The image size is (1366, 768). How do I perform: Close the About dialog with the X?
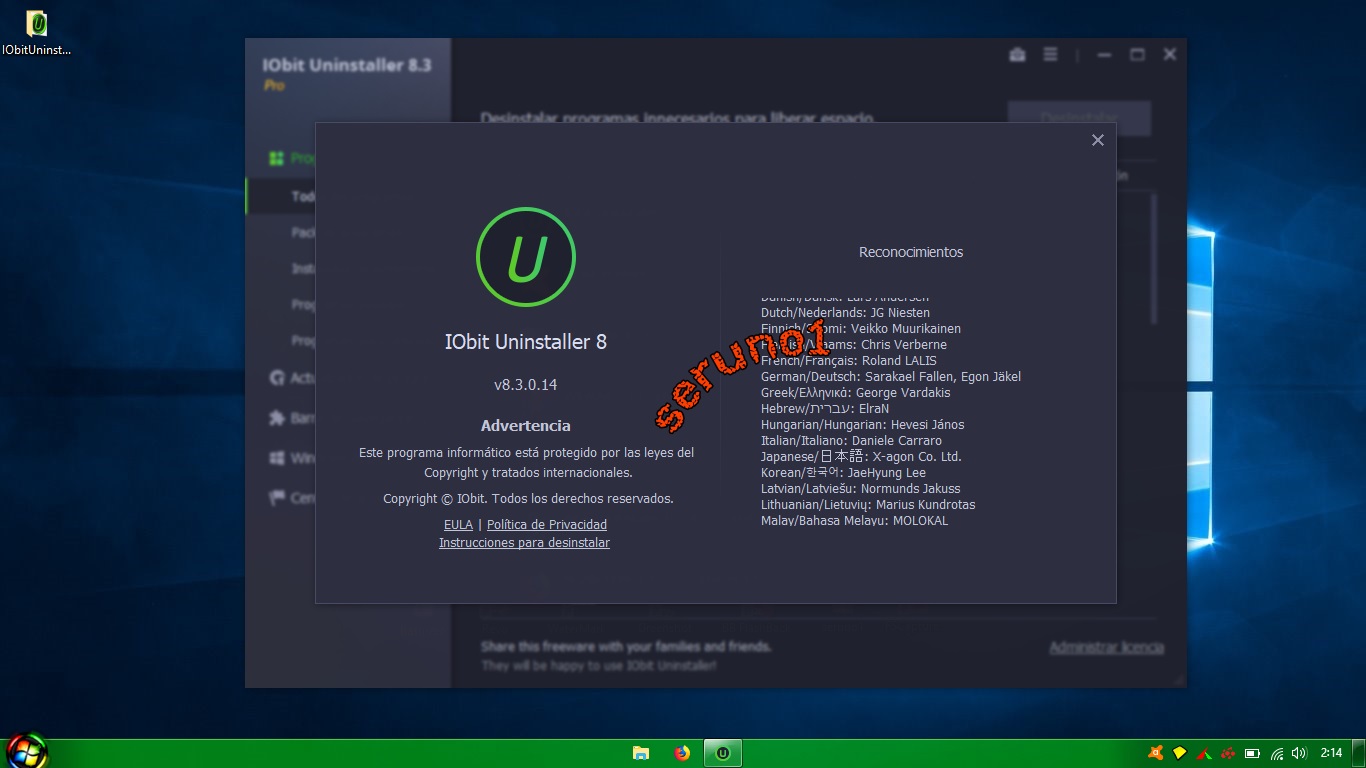tap(1097, 140)
